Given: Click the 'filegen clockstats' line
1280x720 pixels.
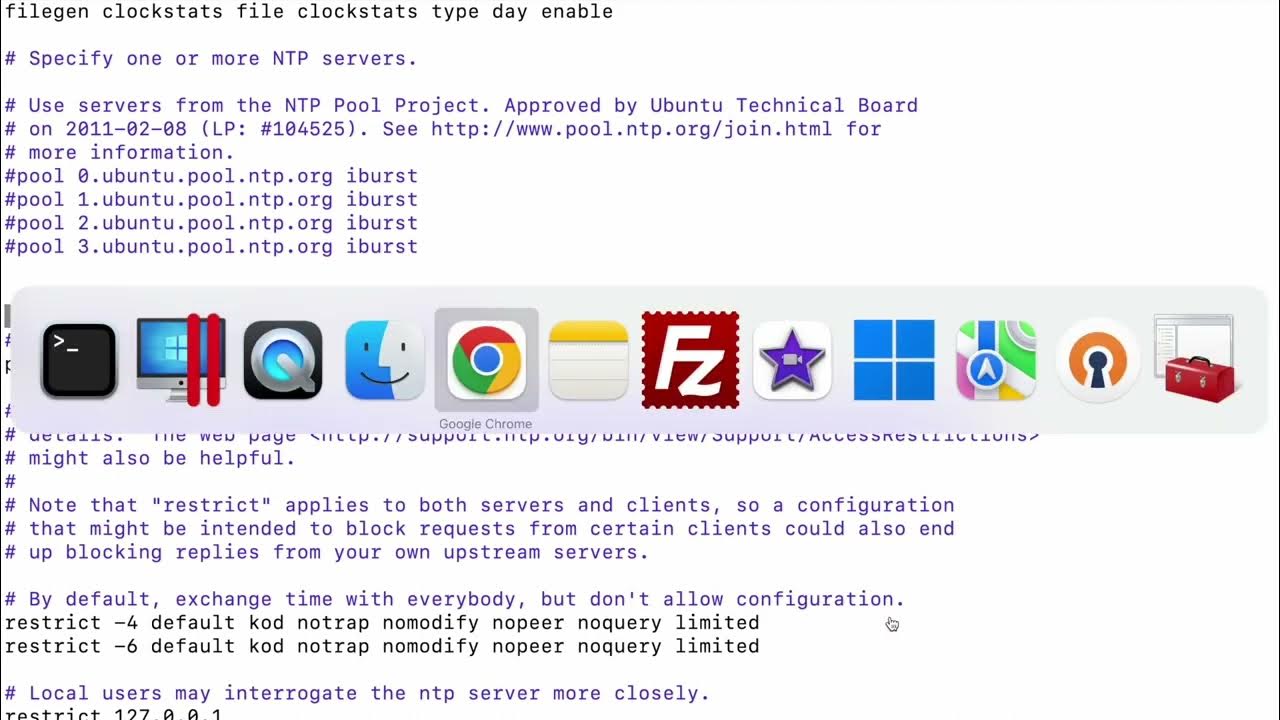Looking at the screenshot, I should pos(309,12).
